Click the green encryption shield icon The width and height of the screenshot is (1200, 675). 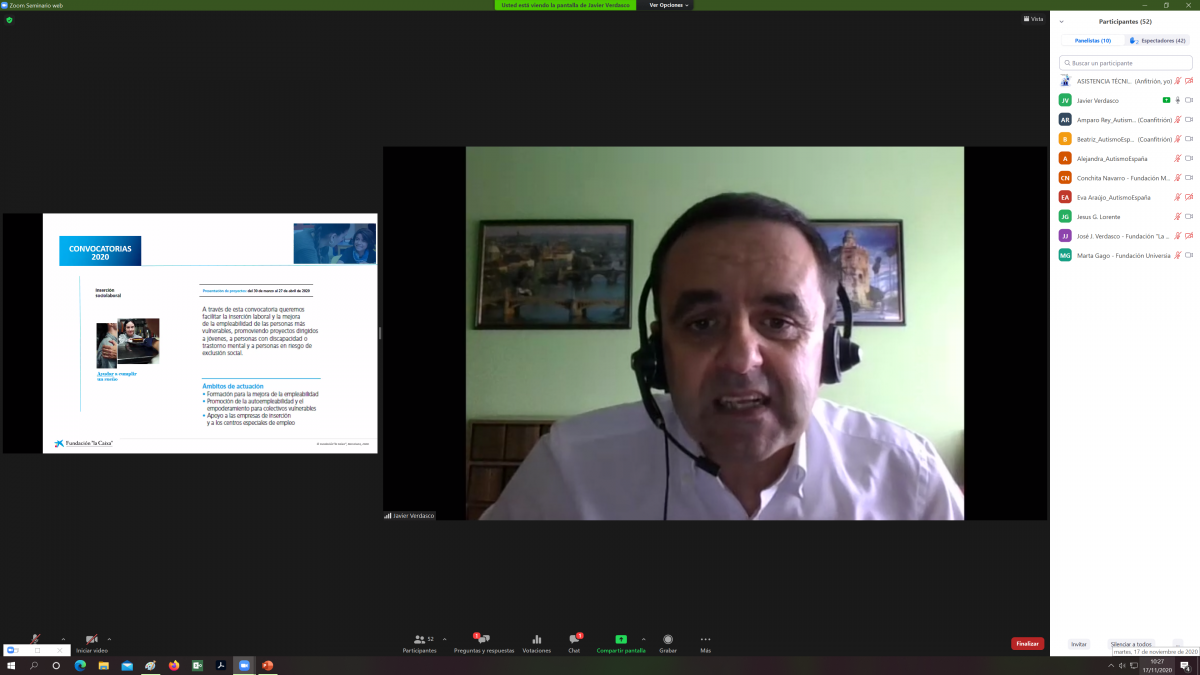pyautogui.click(x=9, y=20)
